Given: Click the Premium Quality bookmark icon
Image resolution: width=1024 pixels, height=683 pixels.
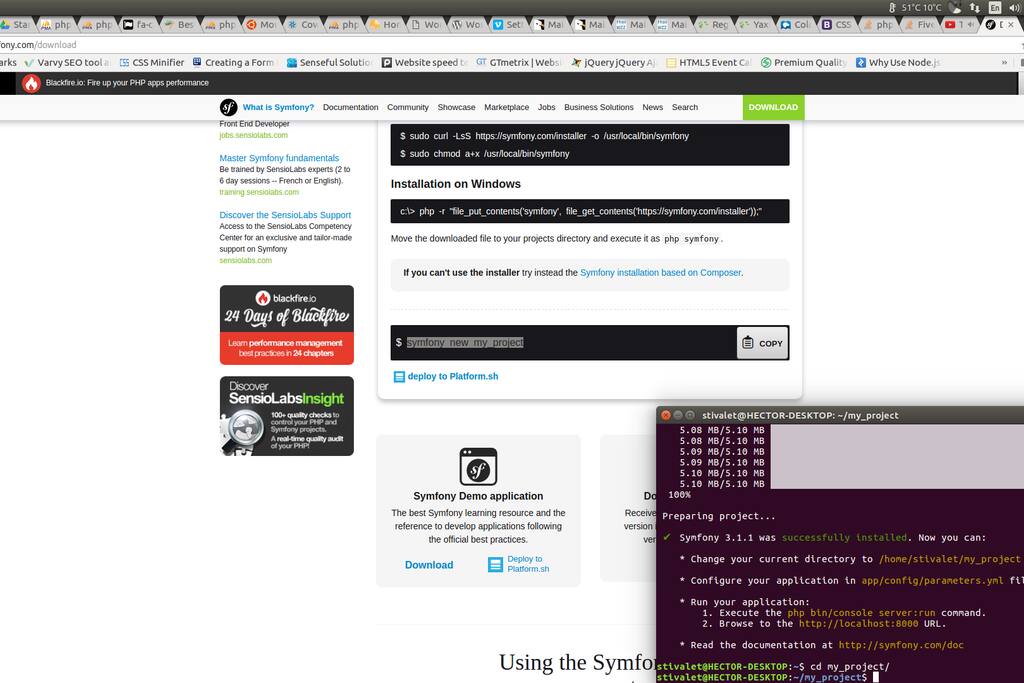Looking at the screenshot, I should point(766,63).
